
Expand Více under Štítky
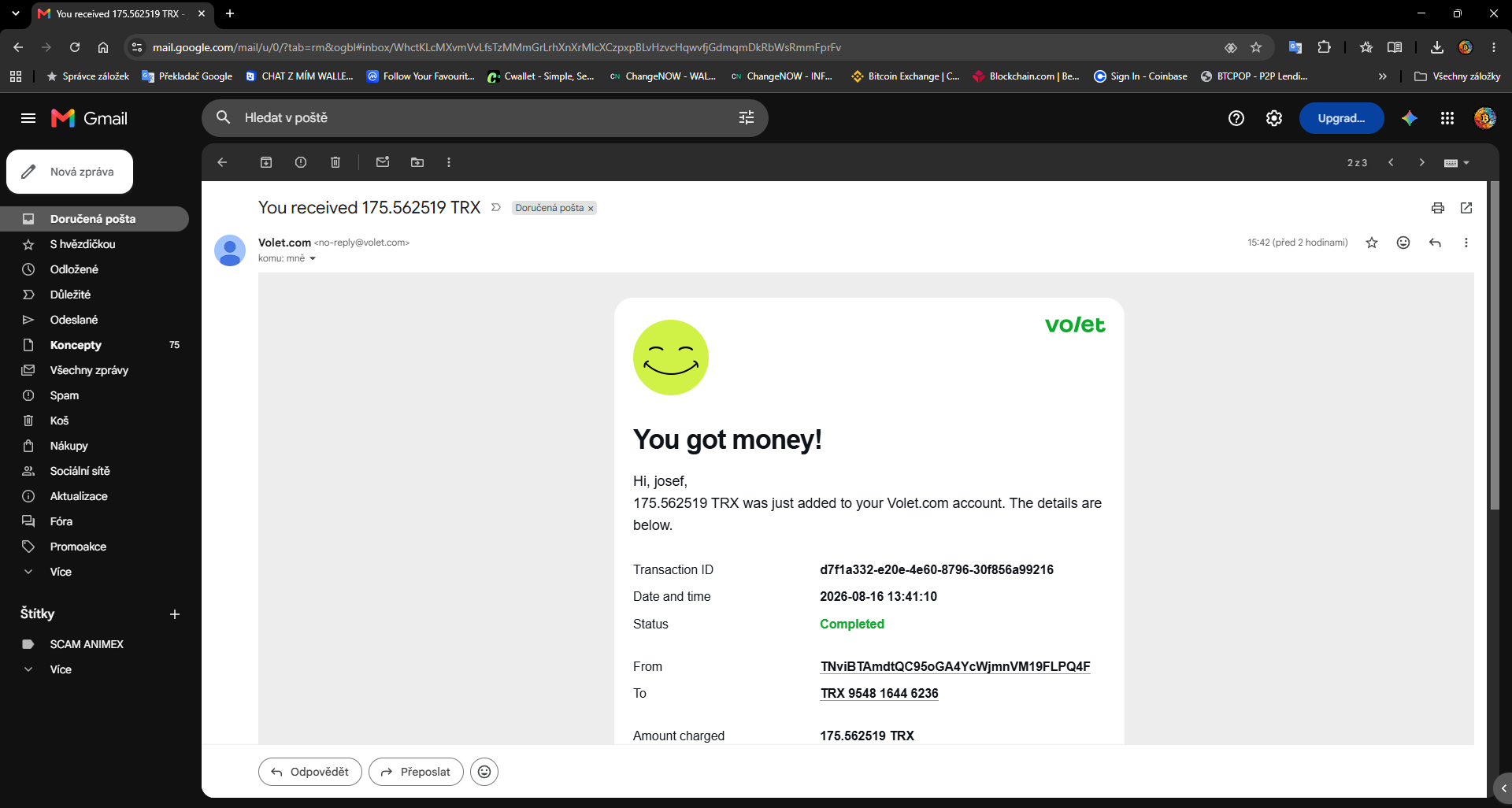pos(61,669)
